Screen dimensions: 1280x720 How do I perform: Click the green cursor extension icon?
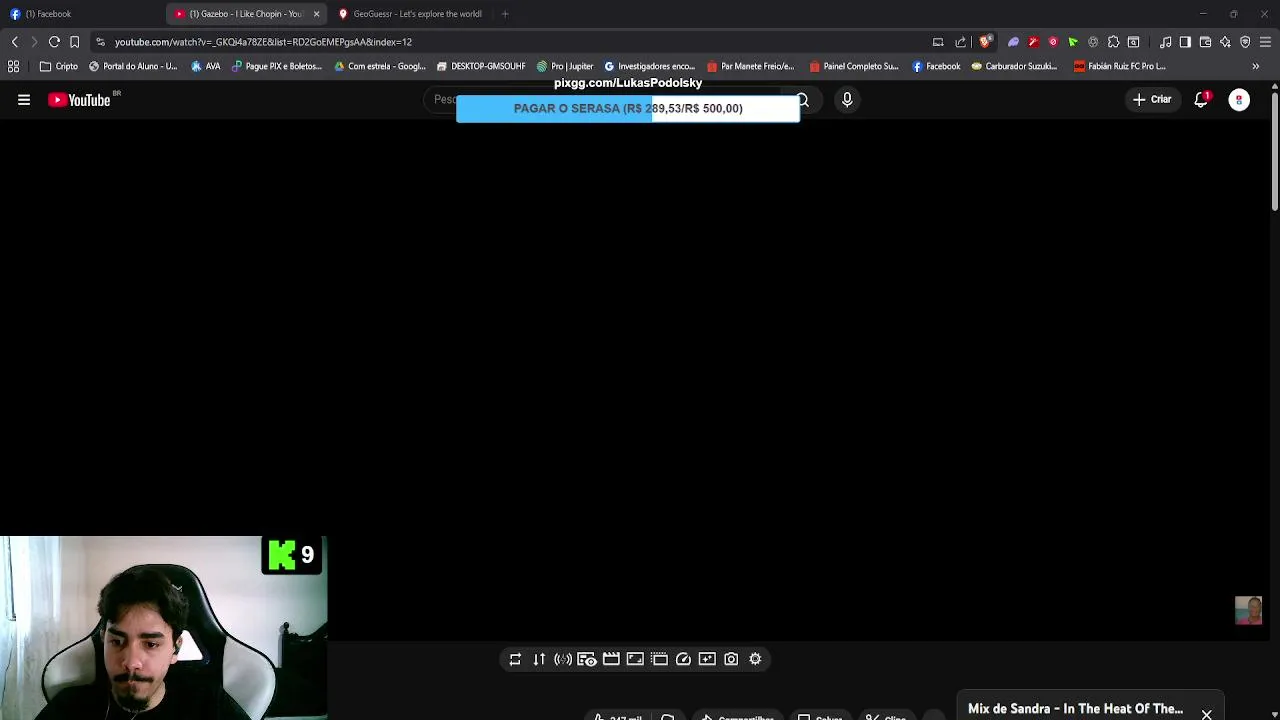click(1073, 42)
